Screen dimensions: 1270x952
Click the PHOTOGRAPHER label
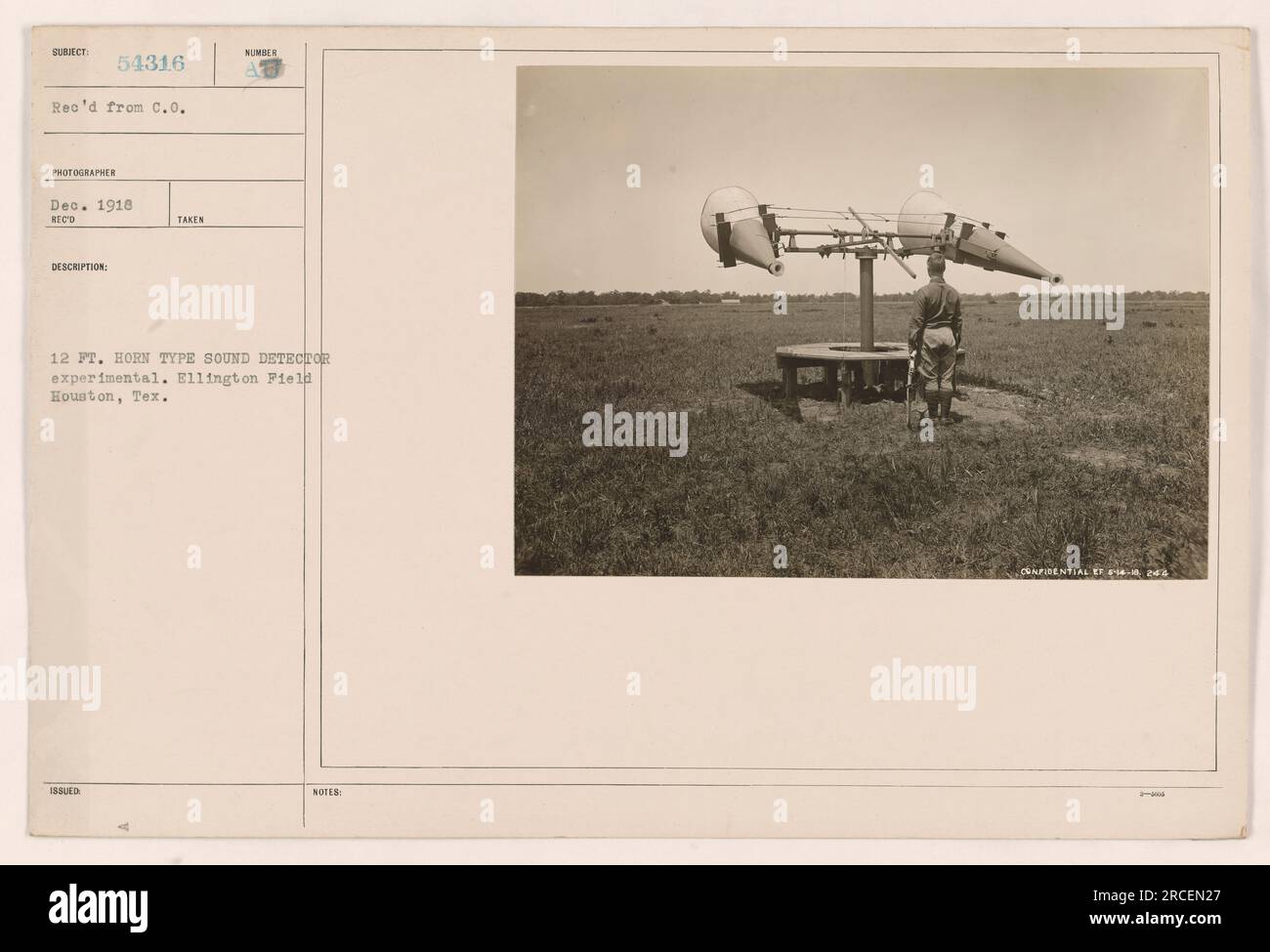point(85,172)
